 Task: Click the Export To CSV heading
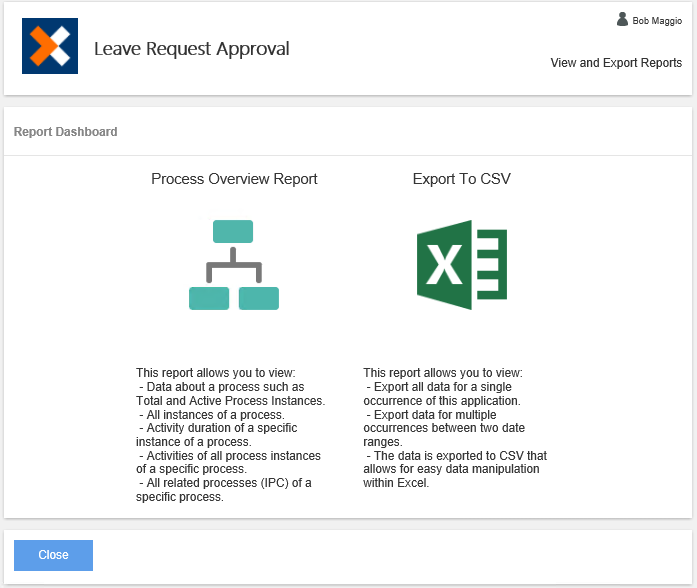pyautogui.click(x=461, y=179)
